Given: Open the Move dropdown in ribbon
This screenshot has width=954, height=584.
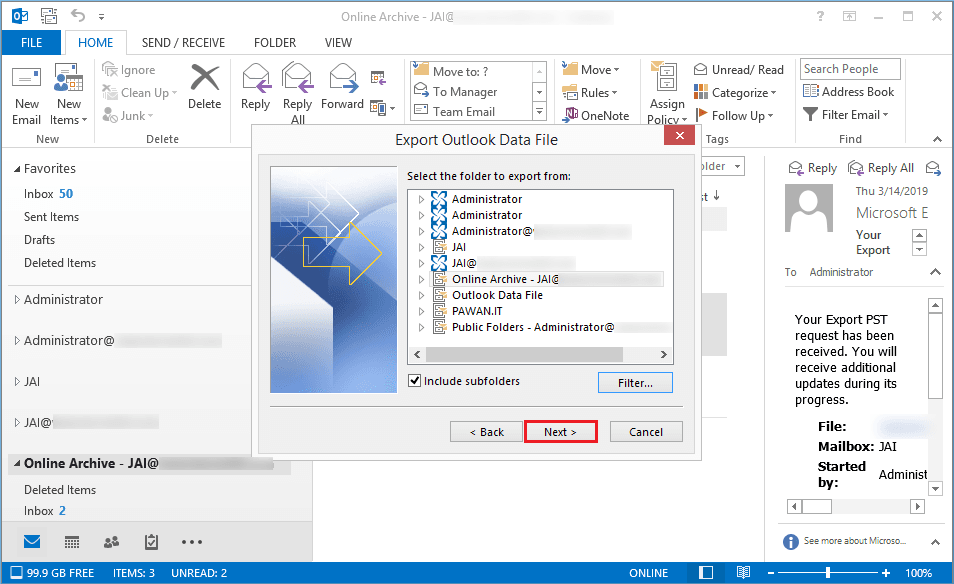Looking at the screenshot, I should pos(590,69).
